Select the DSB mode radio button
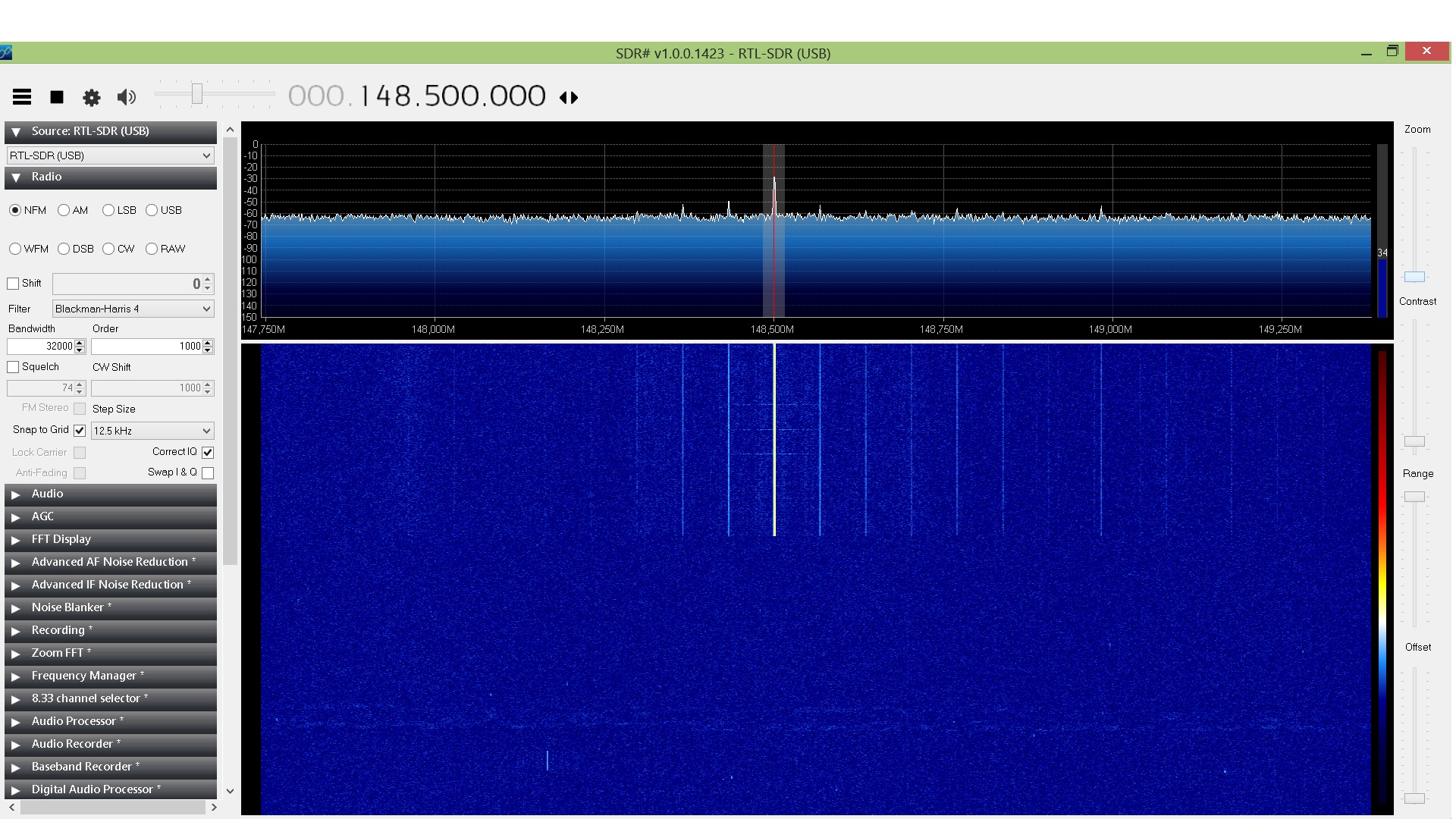 tap(64, 249)
